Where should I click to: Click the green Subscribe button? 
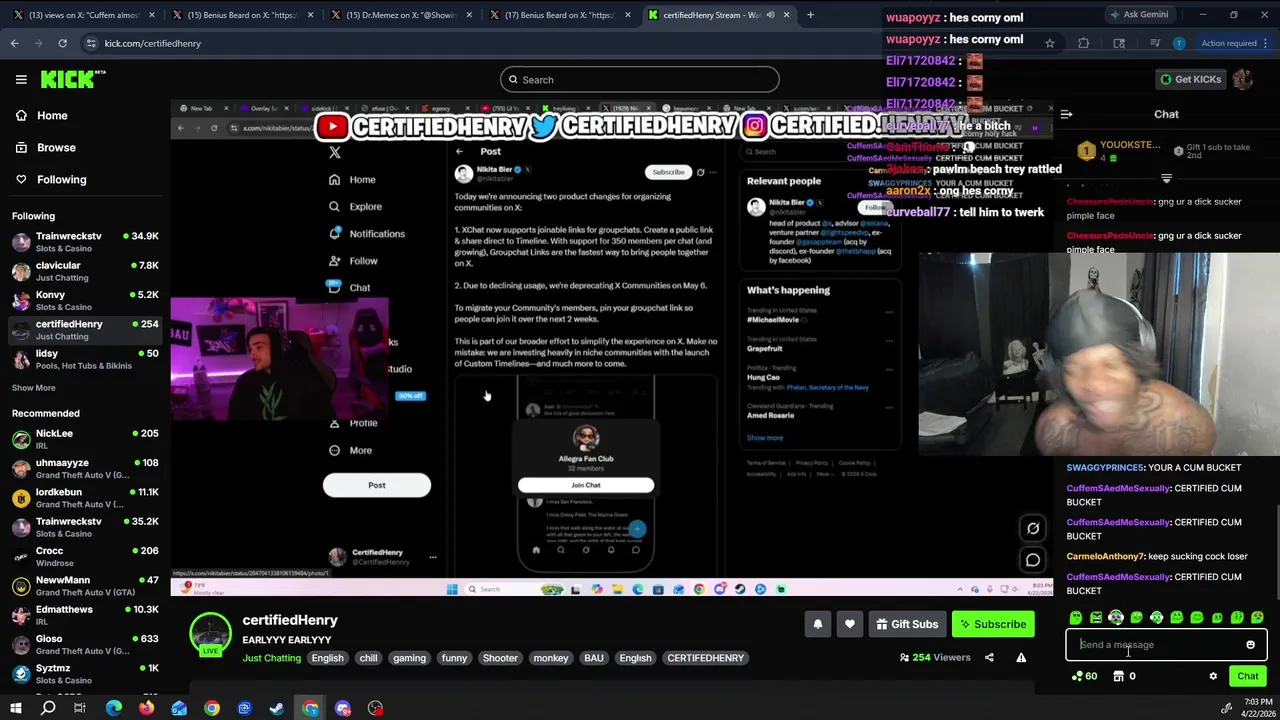tap(993, 624)
